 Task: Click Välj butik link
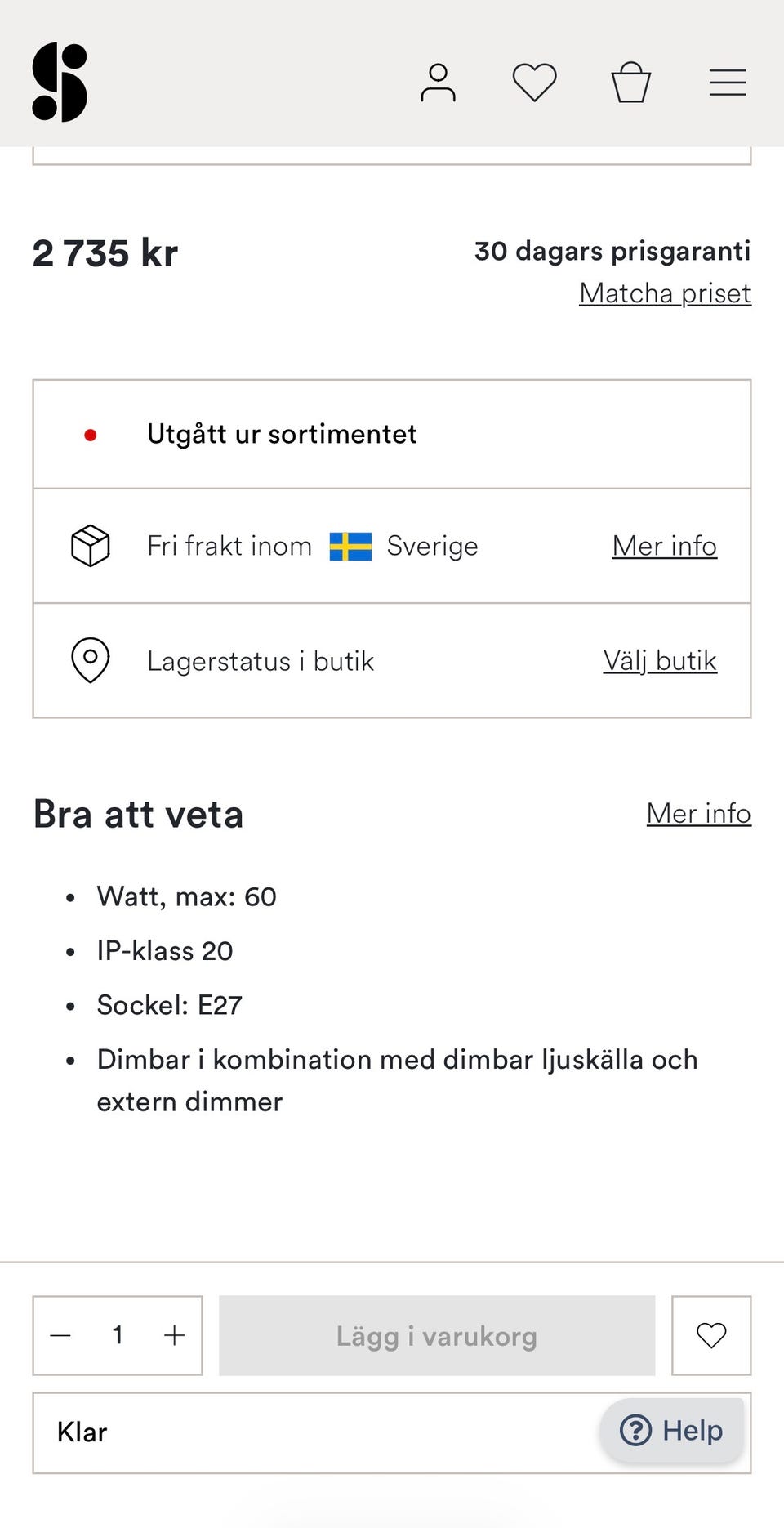coord(660,660)
